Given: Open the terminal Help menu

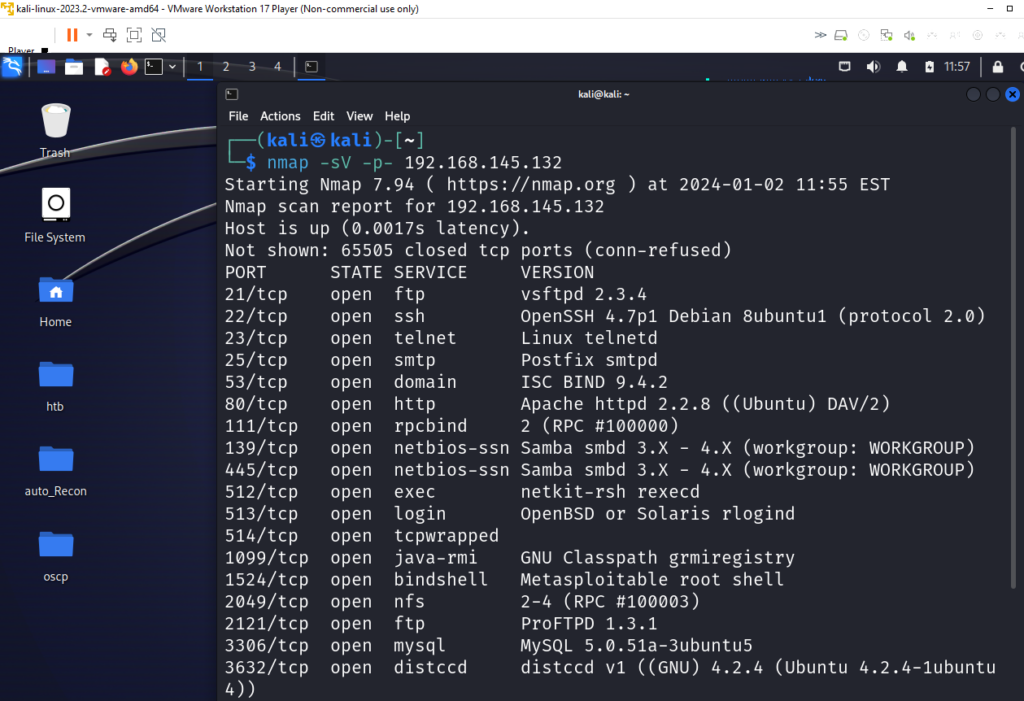Looking at the screenshot, I should click(x=397, y=116).
